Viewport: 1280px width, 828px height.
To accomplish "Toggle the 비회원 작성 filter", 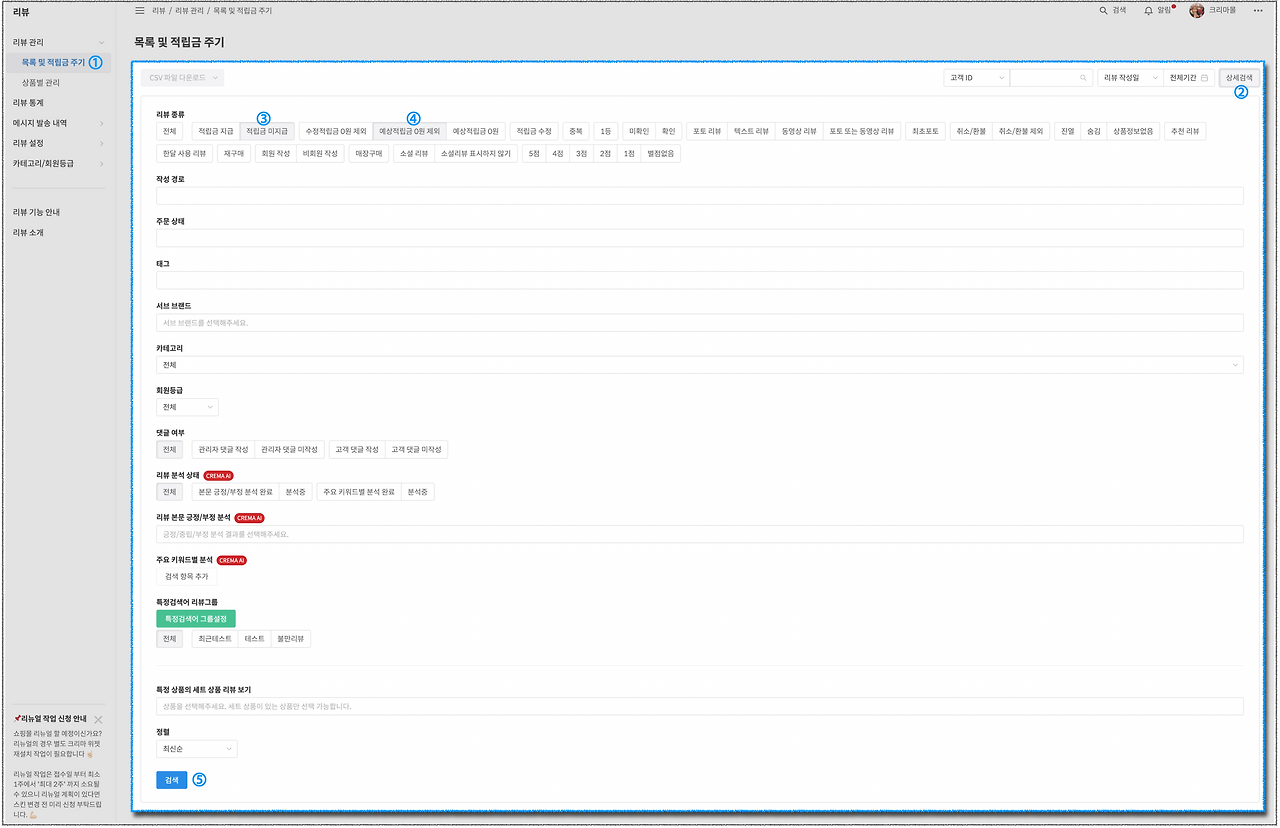I will [x=320, y=154].
